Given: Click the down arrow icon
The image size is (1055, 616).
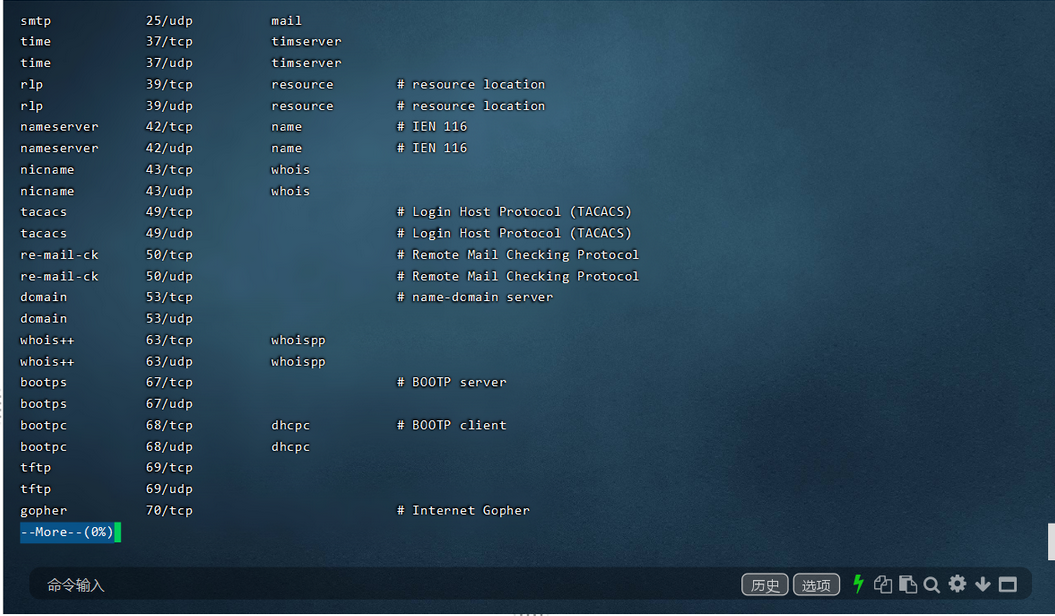Looking at the screenshot, I should [x=982, y=584].
